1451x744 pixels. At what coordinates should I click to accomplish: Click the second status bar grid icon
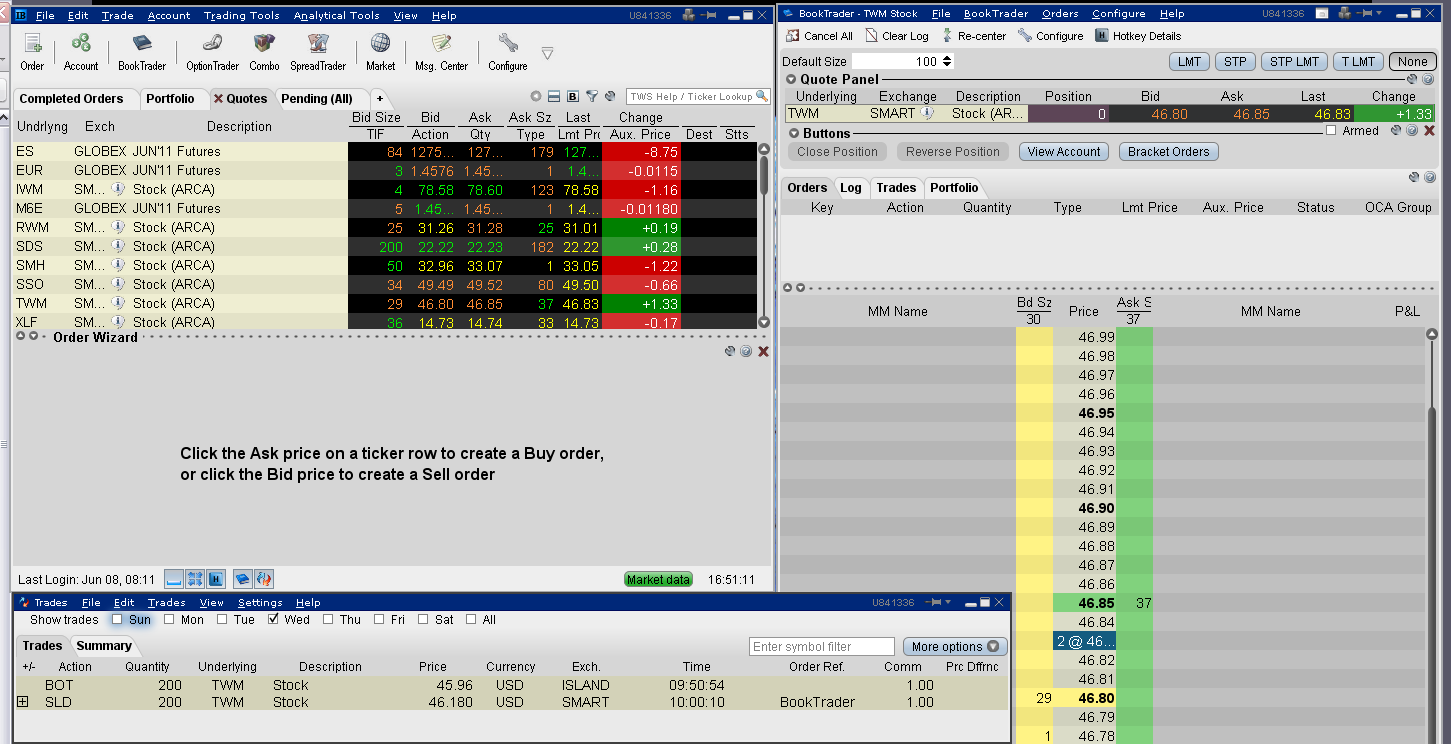tap(195, 579)
